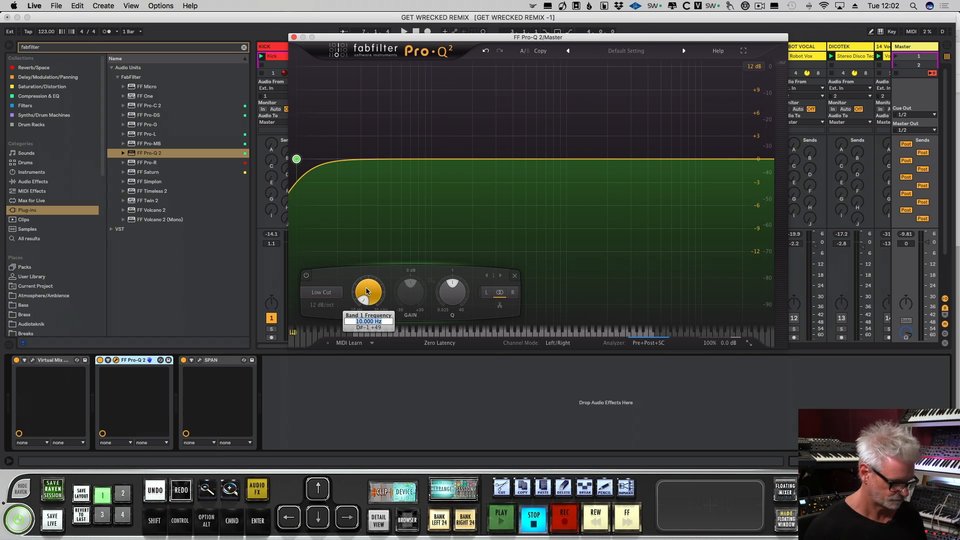Clear the fabfilter browser search field
The image size is (960, 540).
tap(244, 47)
